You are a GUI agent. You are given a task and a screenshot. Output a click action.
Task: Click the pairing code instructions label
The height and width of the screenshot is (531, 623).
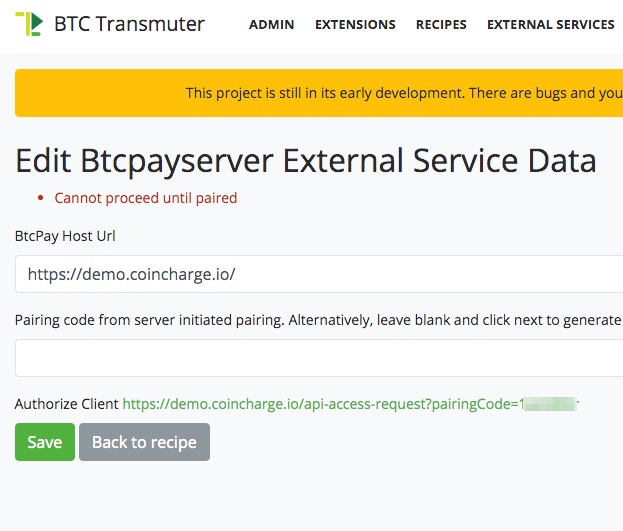pyautogui.click(x=318, y=320)
